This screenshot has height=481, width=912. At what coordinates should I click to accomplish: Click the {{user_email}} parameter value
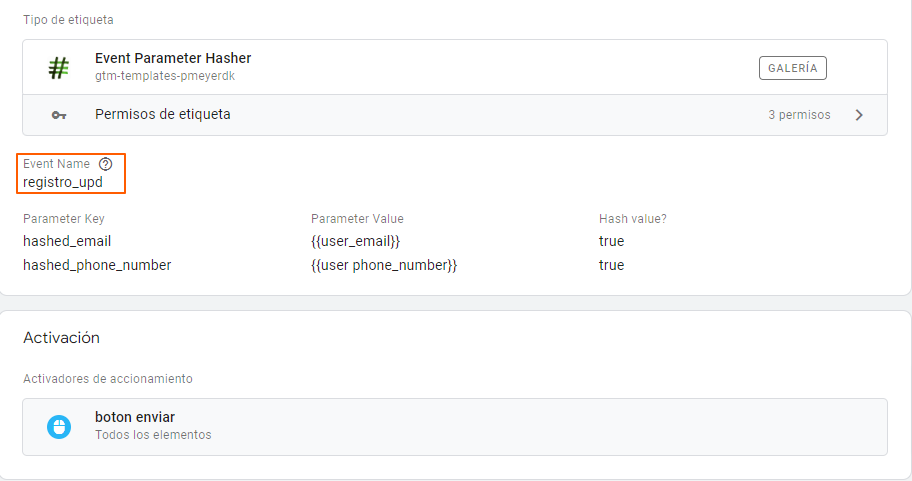pos(355,241)
